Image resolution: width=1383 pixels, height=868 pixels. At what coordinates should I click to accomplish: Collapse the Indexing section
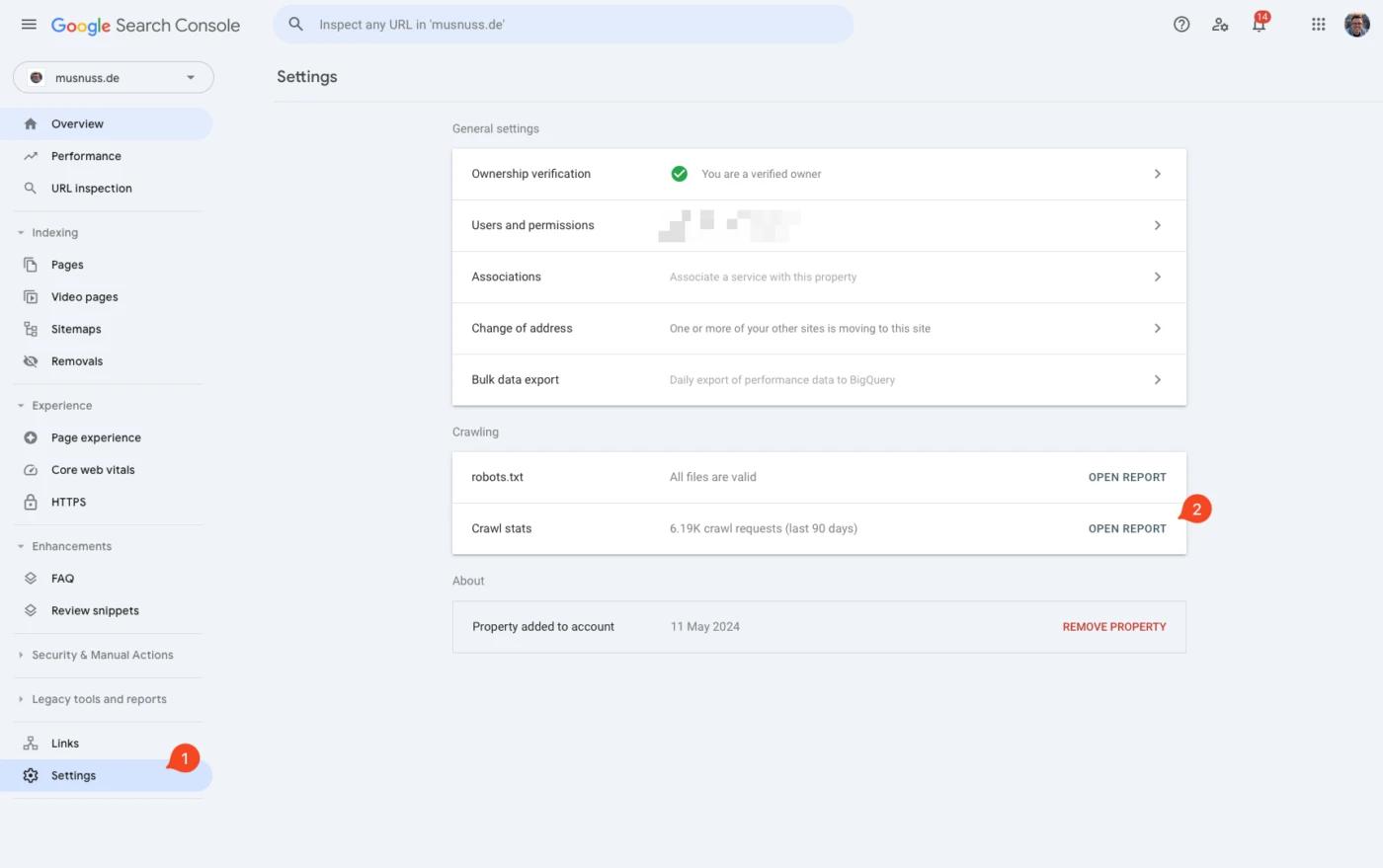point(21,233)
